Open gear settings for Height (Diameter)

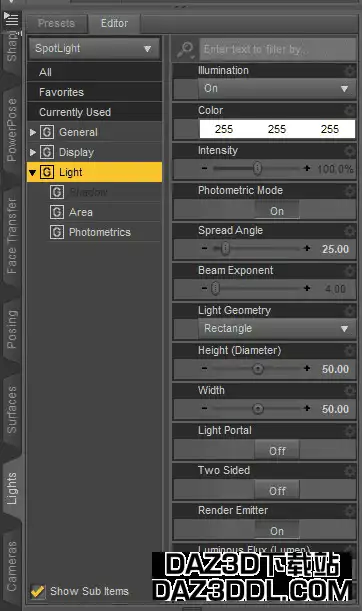[x=350, y=351]
